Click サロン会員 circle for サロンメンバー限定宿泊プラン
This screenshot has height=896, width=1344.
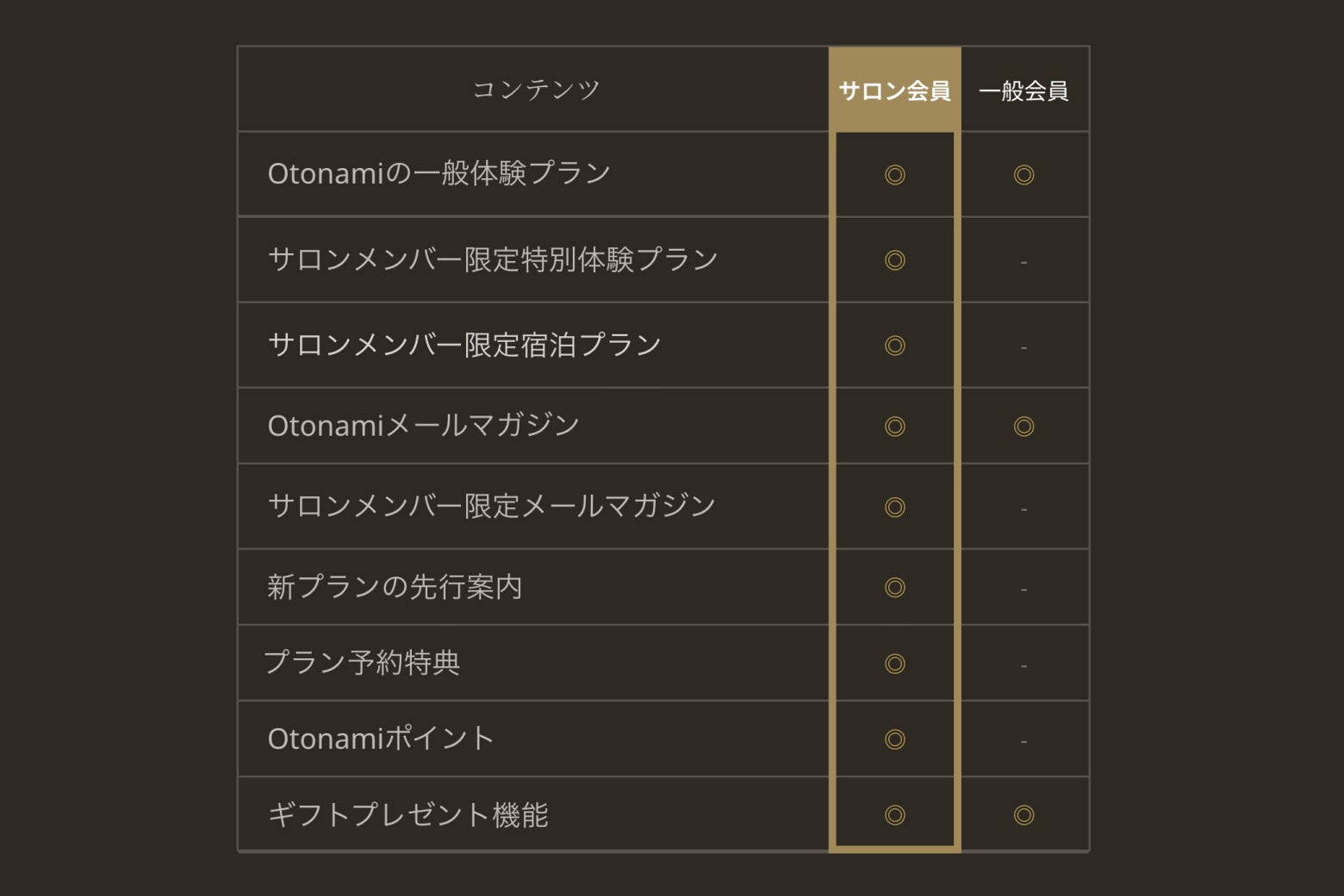coord(895,345)
